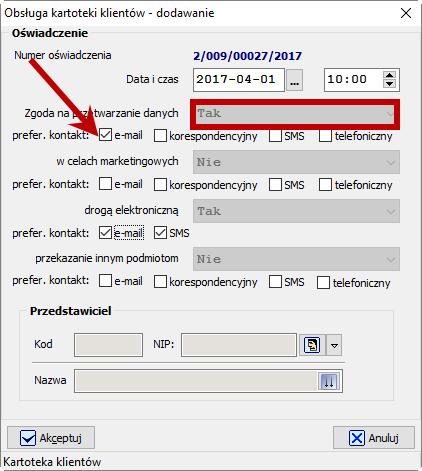The height and width of the screenshot is (471, 422).
Task: Open przekazanie innym podmiotom dropdown
Action: (296, 259)
